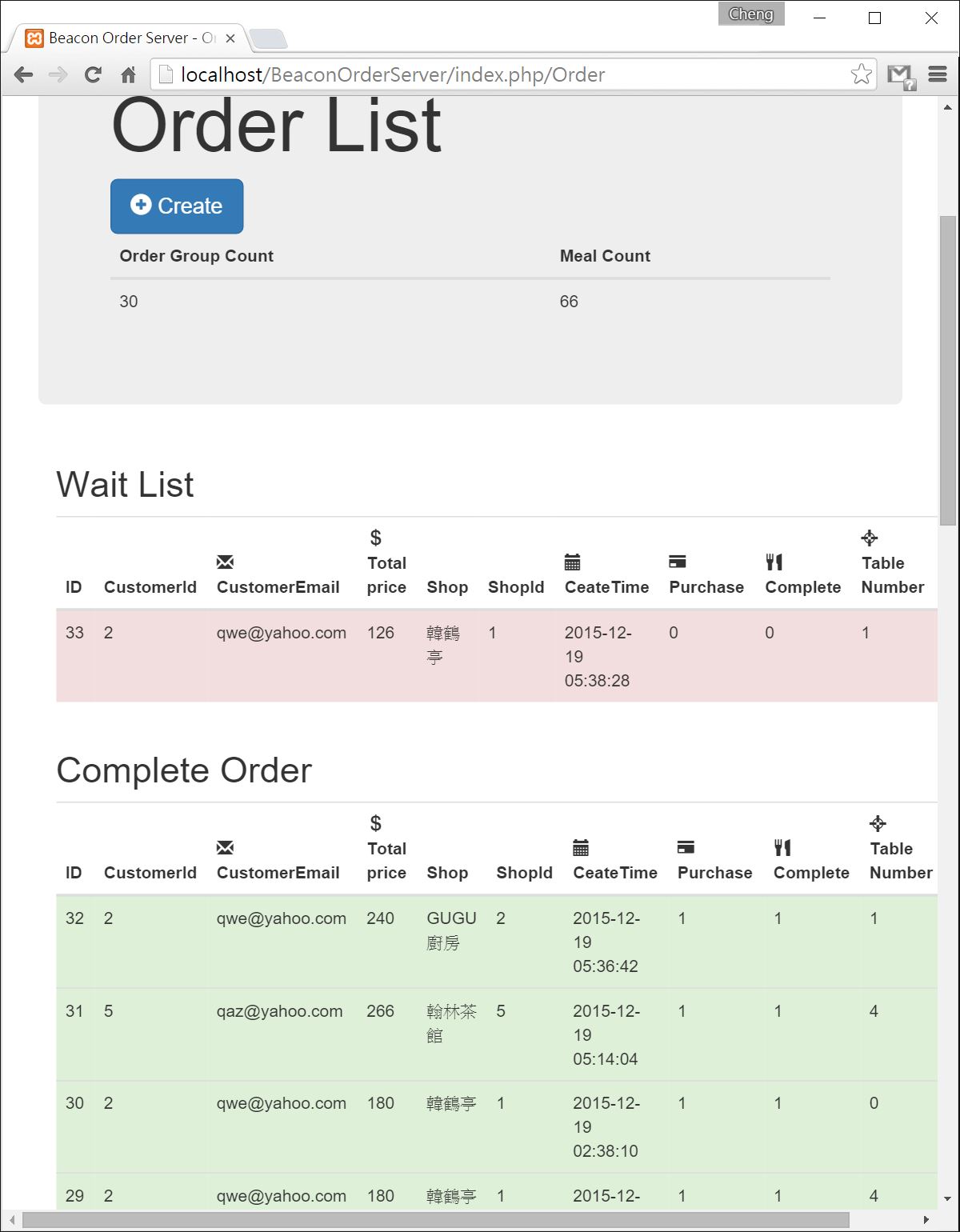Open Chrome hamburger menu
This screenshot has height=1232, width=960.
(938, 75)
